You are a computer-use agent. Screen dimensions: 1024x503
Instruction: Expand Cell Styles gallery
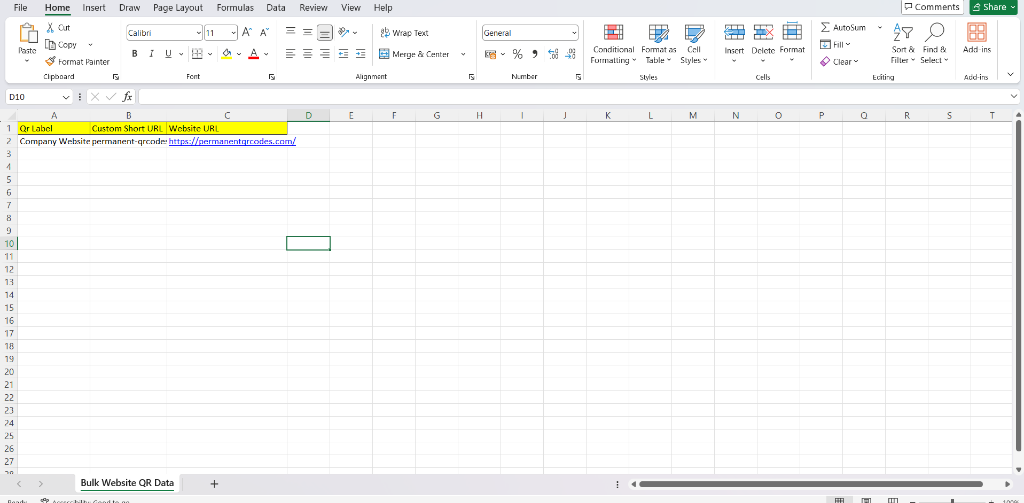coord(694,43)
